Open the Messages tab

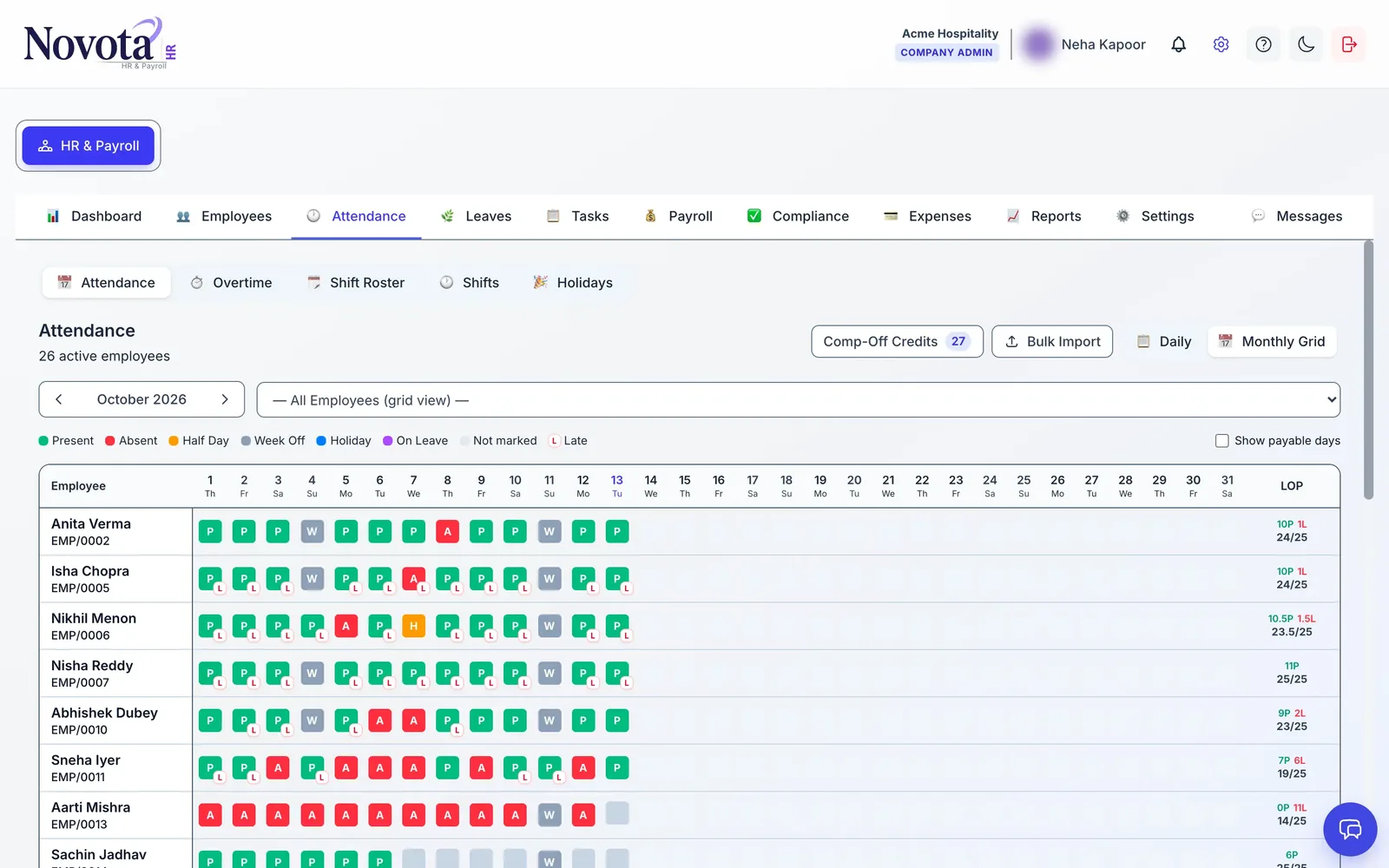click(x=1297, y=216)
